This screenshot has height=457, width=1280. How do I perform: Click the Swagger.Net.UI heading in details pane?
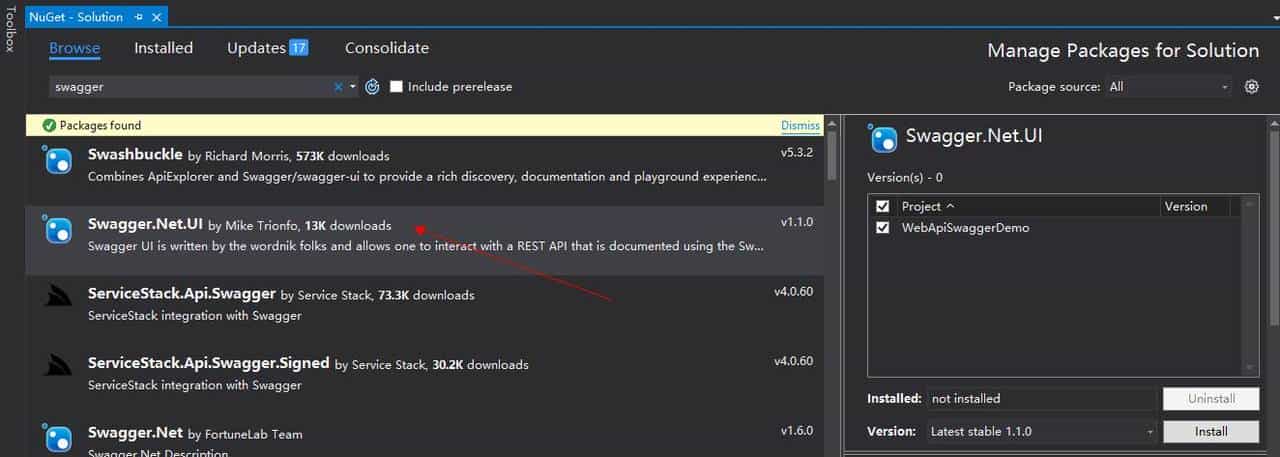(x=974, y=136)
